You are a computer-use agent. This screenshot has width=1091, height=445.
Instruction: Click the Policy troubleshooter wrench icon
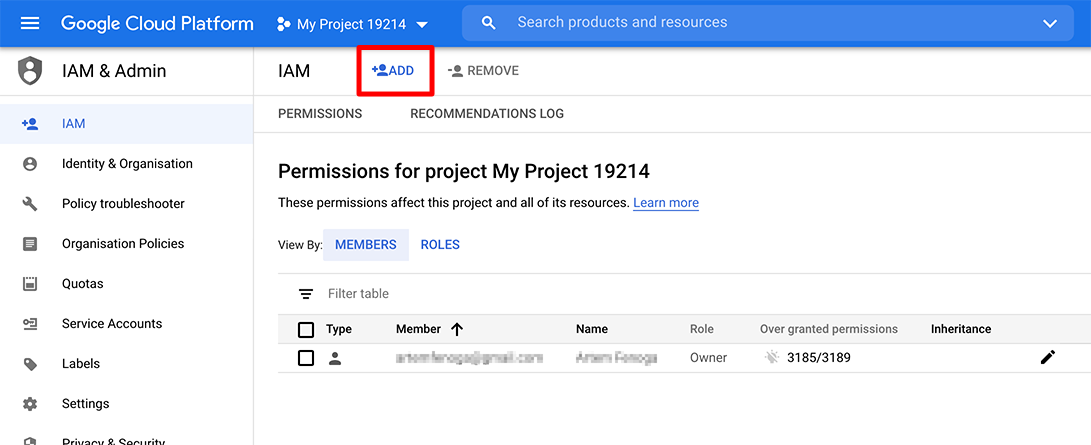(x=30, y=204)
